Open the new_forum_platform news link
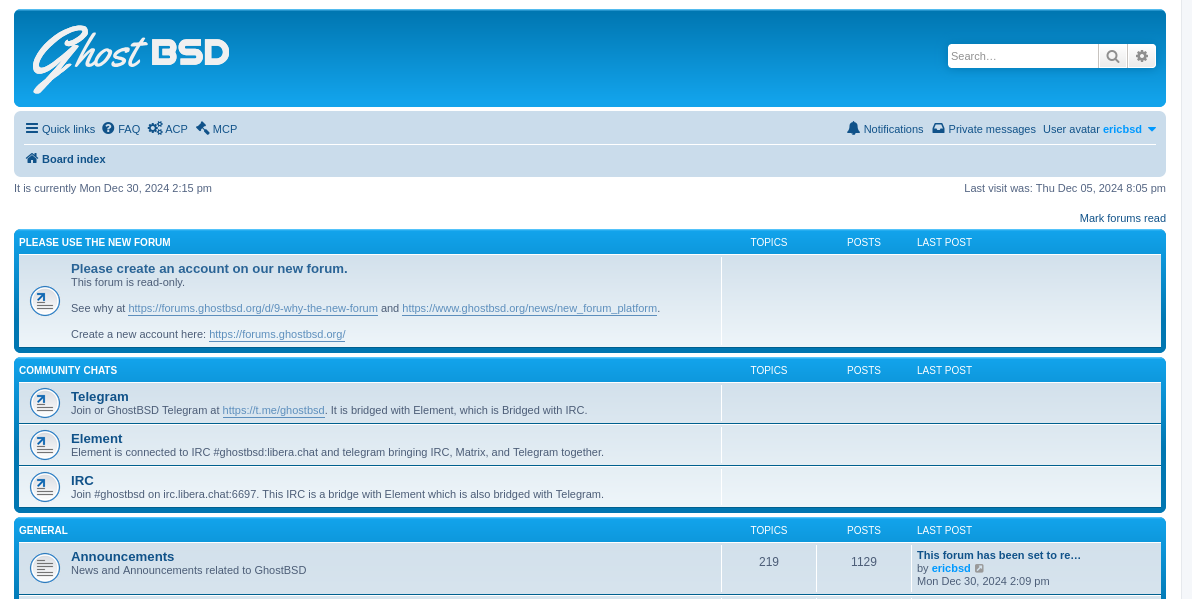The width and height of the screenshot is (1192, 599). tap(529, 308)
